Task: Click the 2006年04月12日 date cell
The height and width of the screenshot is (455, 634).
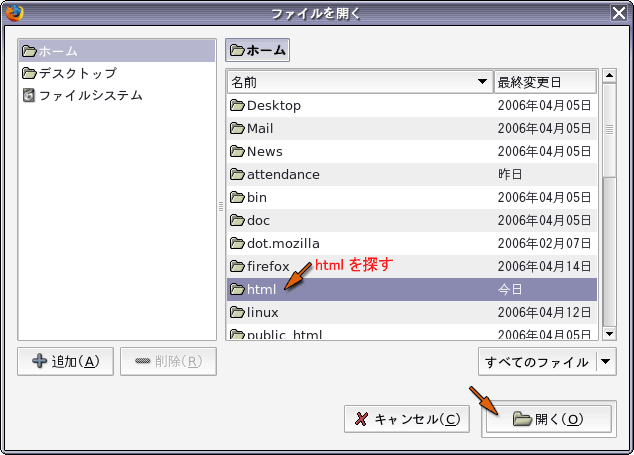Action: pos(544,313)
